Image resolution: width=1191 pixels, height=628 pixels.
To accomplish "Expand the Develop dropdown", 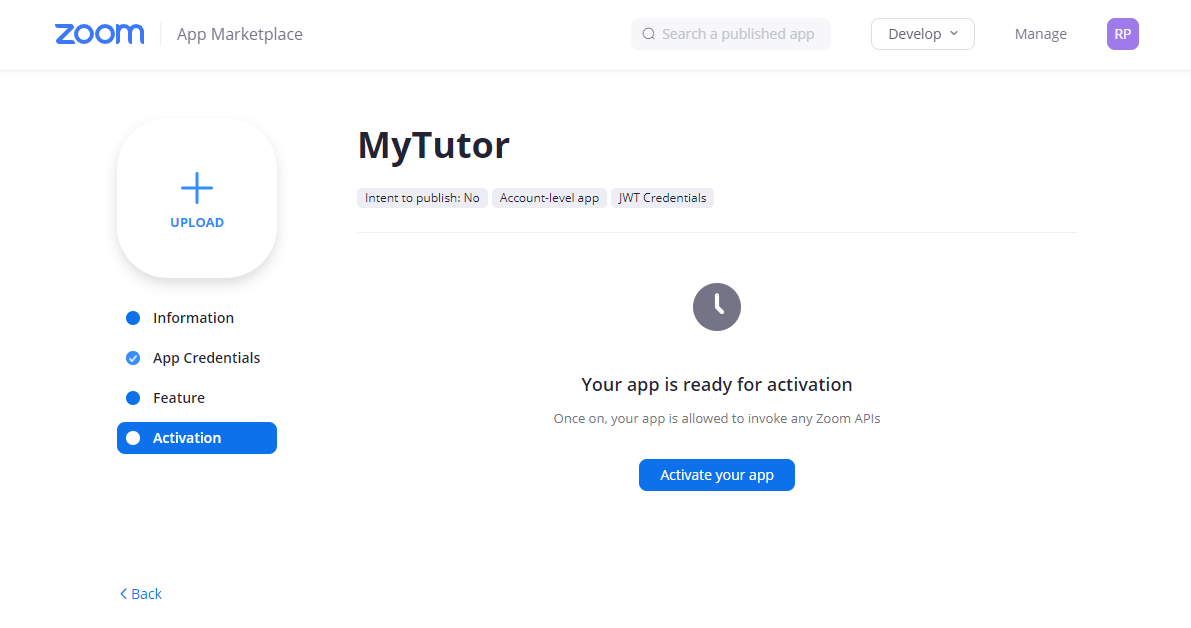I will [922, 34].
